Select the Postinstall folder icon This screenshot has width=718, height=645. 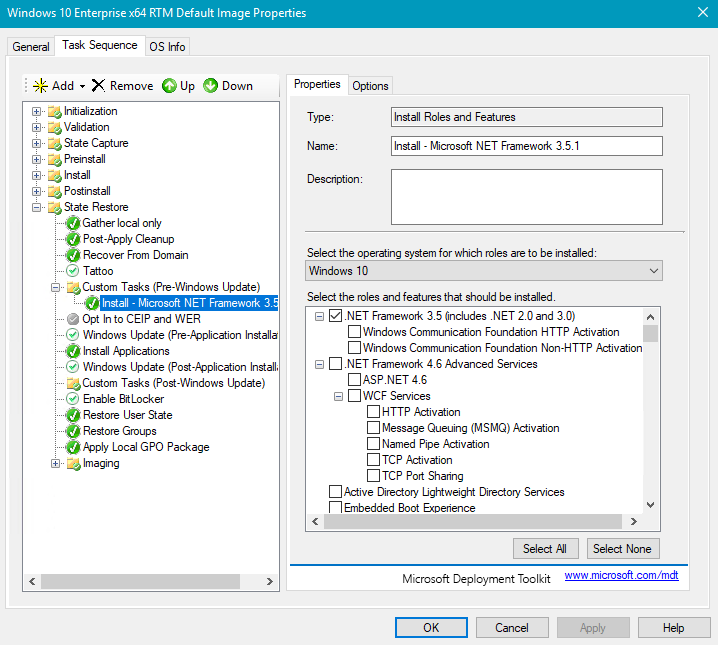(54, 191)
